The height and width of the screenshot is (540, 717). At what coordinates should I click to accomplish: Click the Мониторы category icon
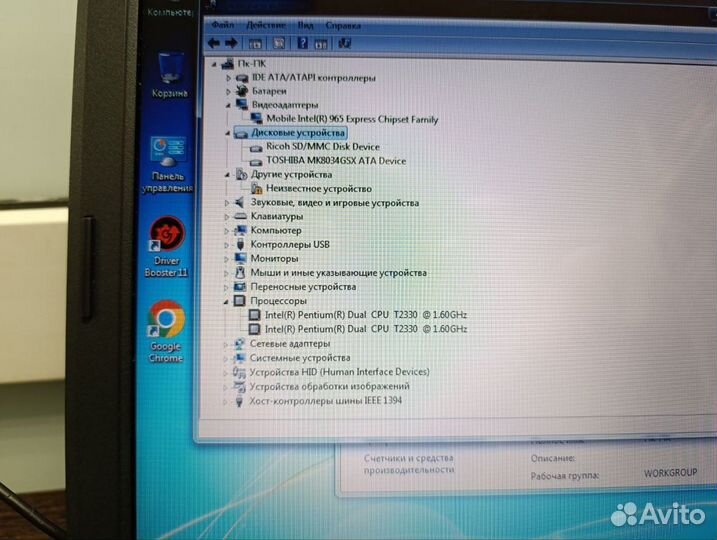click(x=241, y=258)
